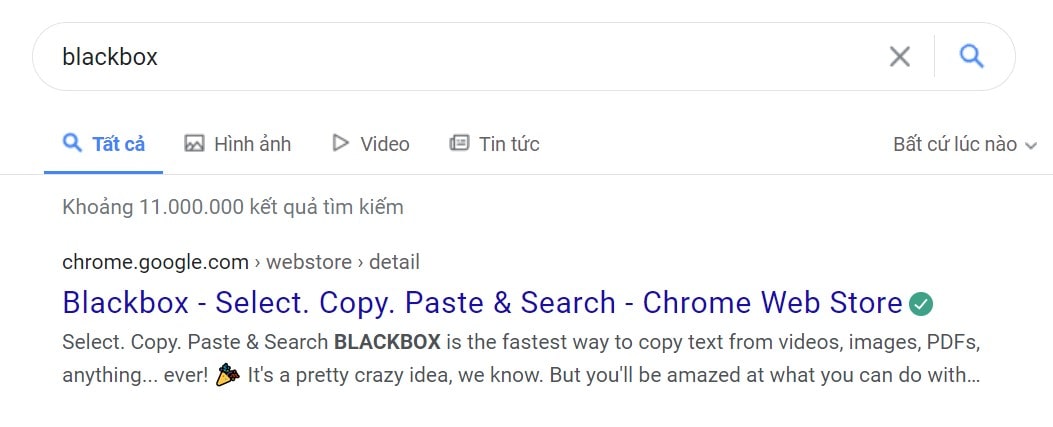Open the Tin tức news tab
This screenshot has width=1053, height=427.
coord(494,144)
